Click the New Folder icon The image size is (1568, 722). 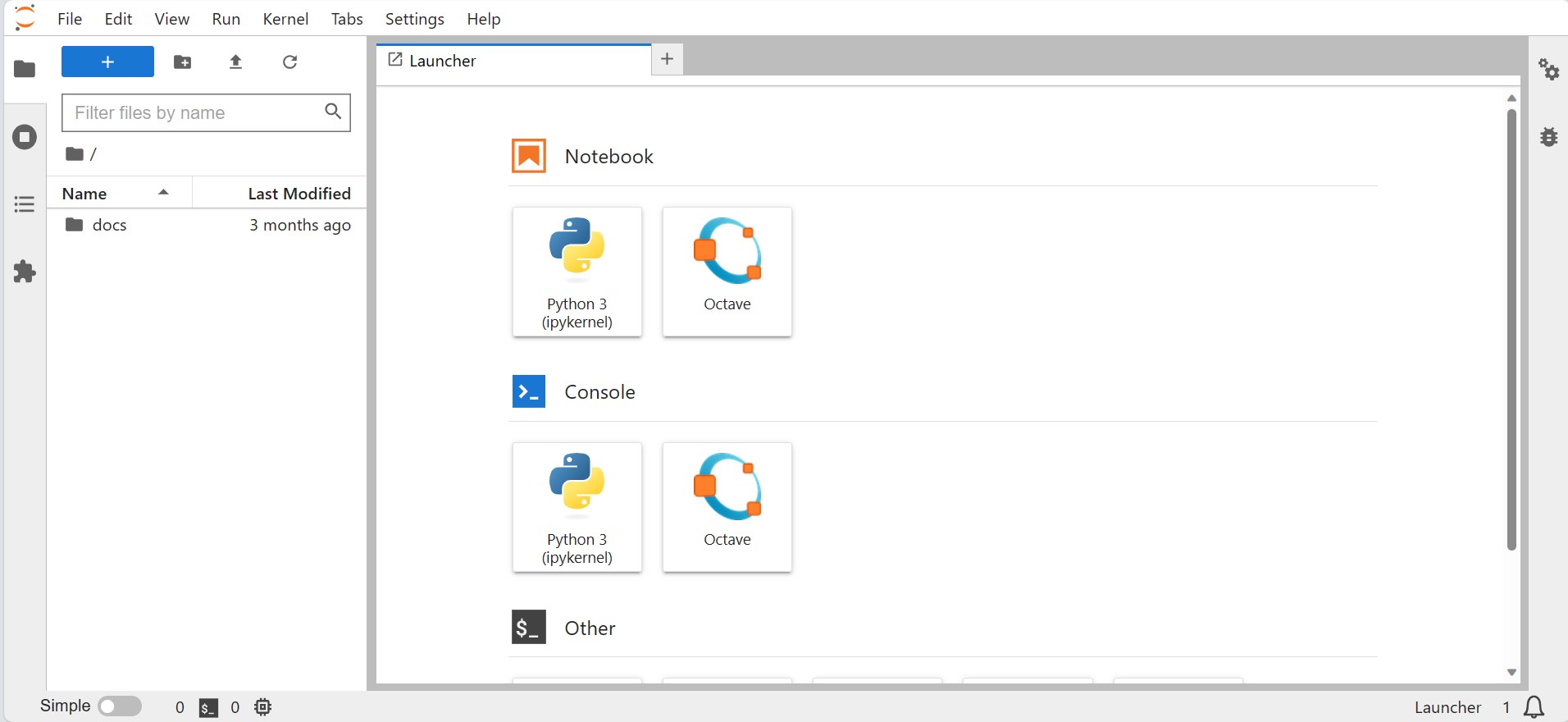tap(183, 62)
